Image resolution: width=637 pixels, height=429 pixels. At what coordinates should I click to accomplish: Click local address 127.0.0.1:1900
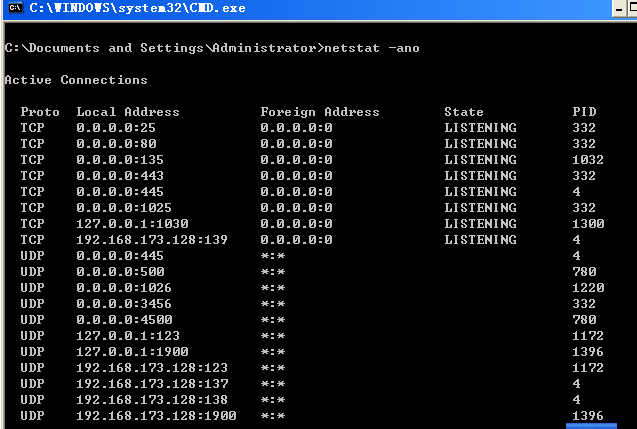tap(132, 351)
